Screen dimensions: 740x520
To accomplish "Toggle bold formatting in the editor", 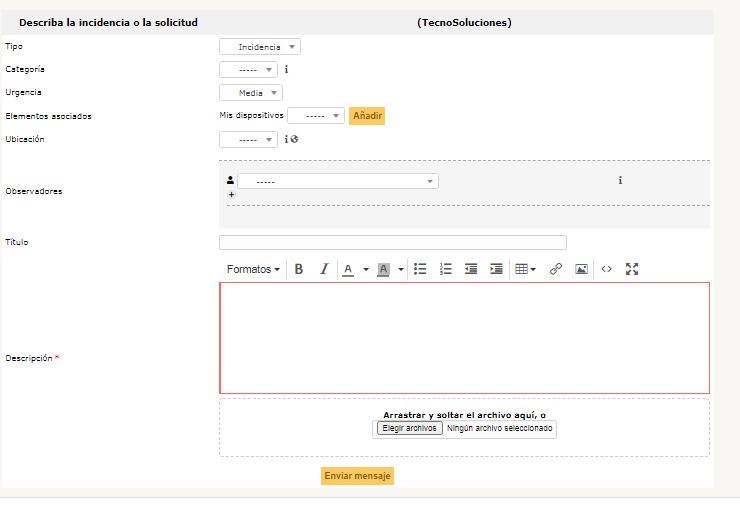I will 299,269.
